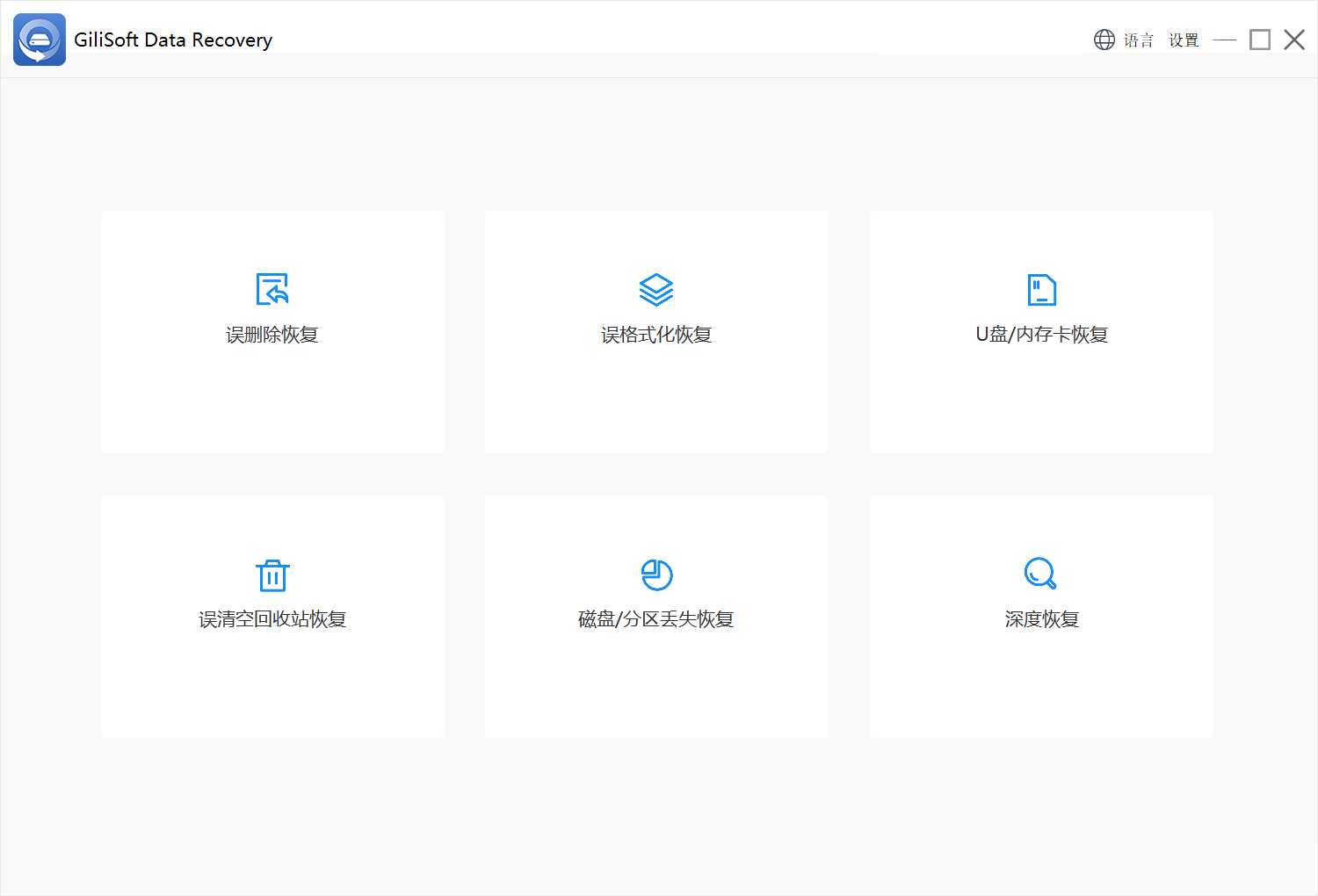The image size is (1318, 896).
Task: Click the trash can recycle bin icon
Action: pos(272,575)
